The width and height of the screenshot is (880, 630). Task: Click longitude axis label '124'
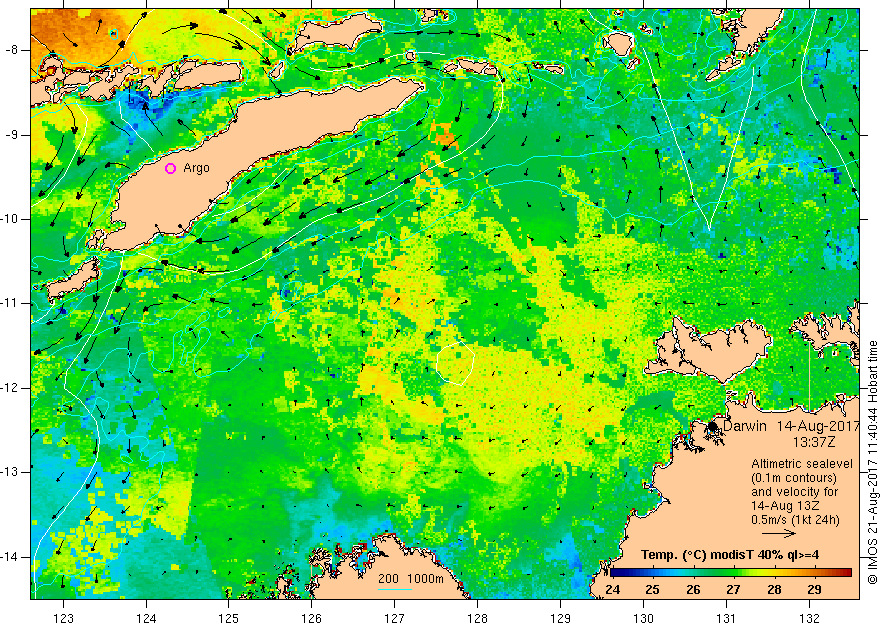(x=146, y=618)
